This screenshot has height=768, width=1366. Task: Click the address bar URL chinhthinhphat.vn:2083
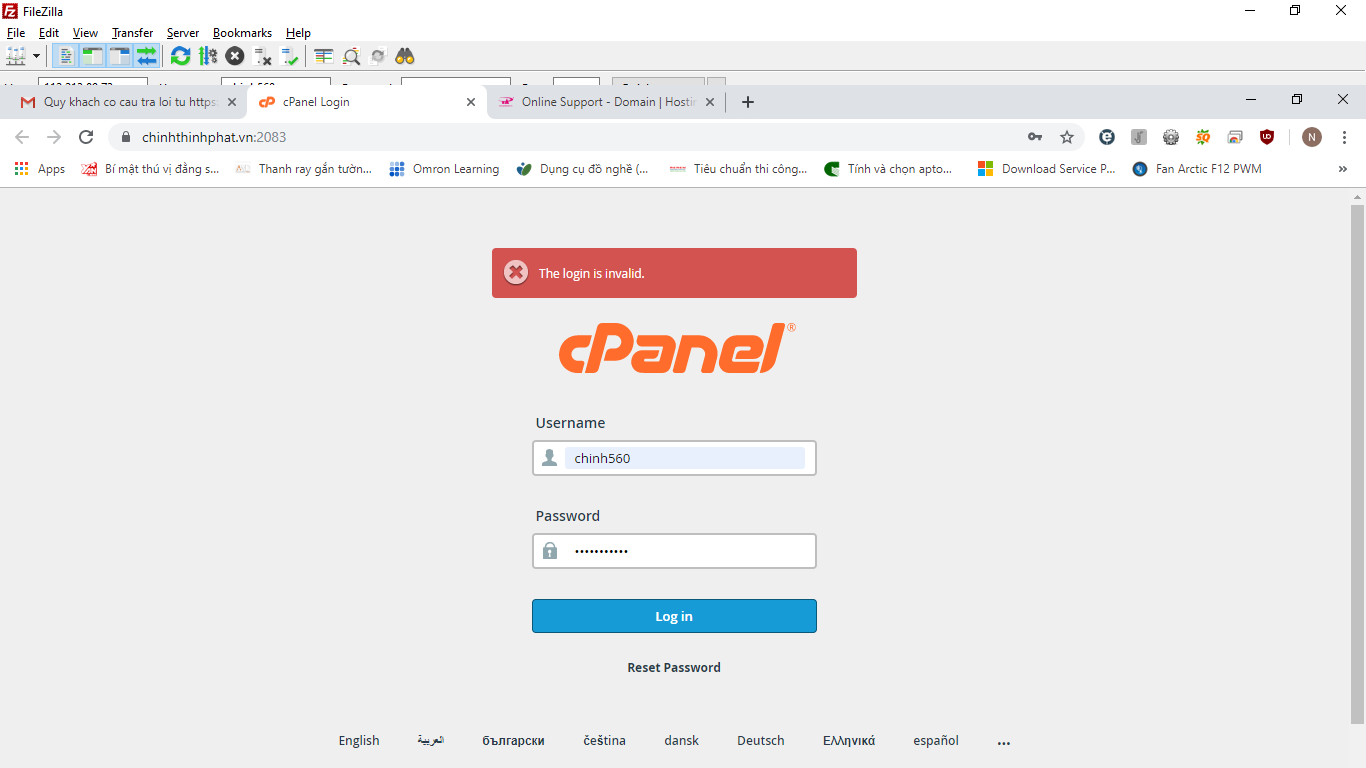(x=214, y=137)
